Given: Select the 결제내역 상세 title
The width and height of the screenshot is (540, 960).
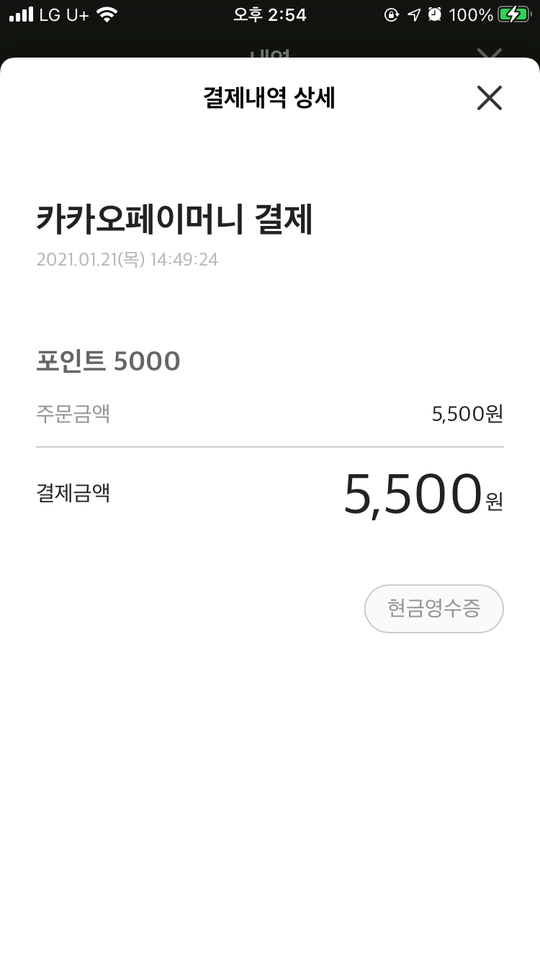Looking at the screenshot, I should click(x=269, y=98).
